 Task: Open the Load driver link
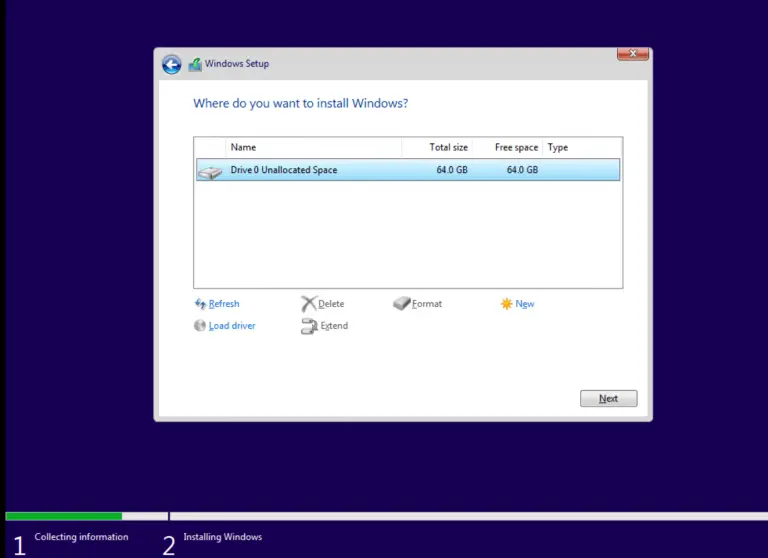[232, 326]
